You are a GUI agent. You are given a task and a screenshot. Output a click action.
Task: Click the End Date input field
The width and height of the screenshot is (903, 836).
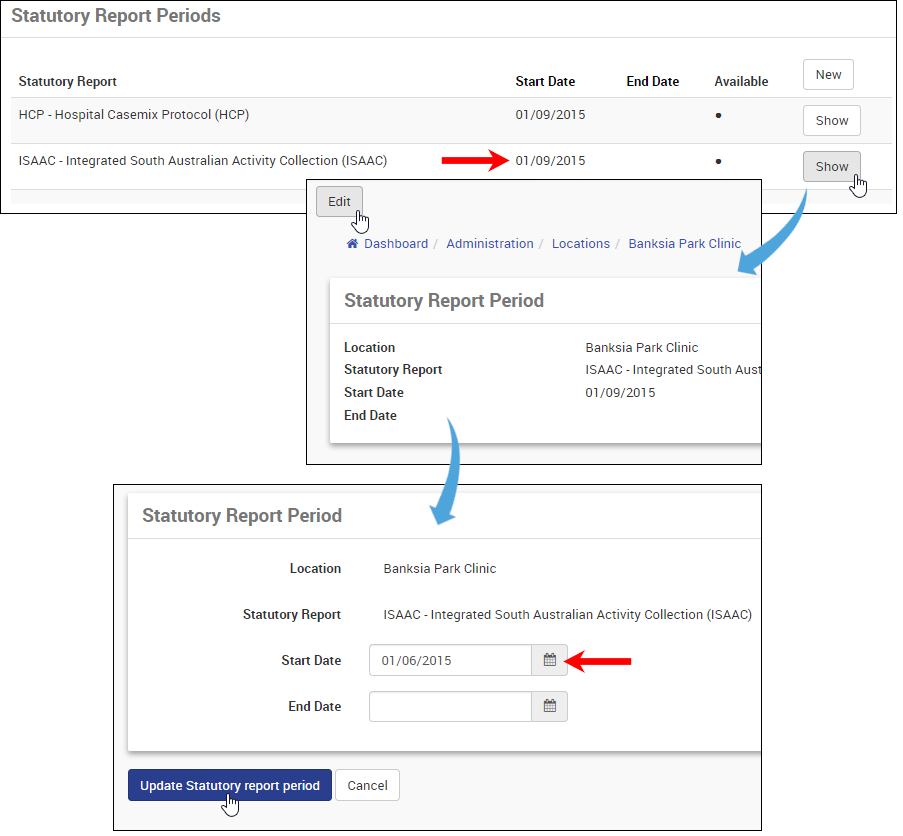click(450, 706)
